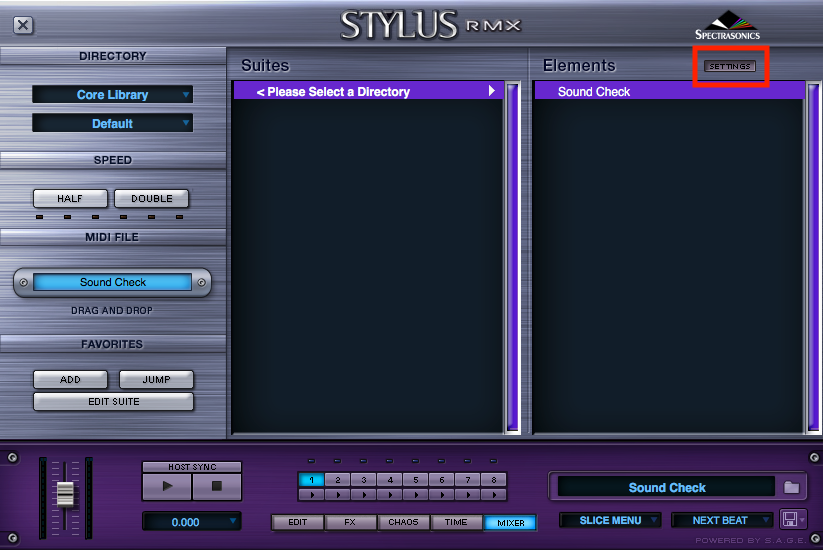Select part 3

click(364, 480)
